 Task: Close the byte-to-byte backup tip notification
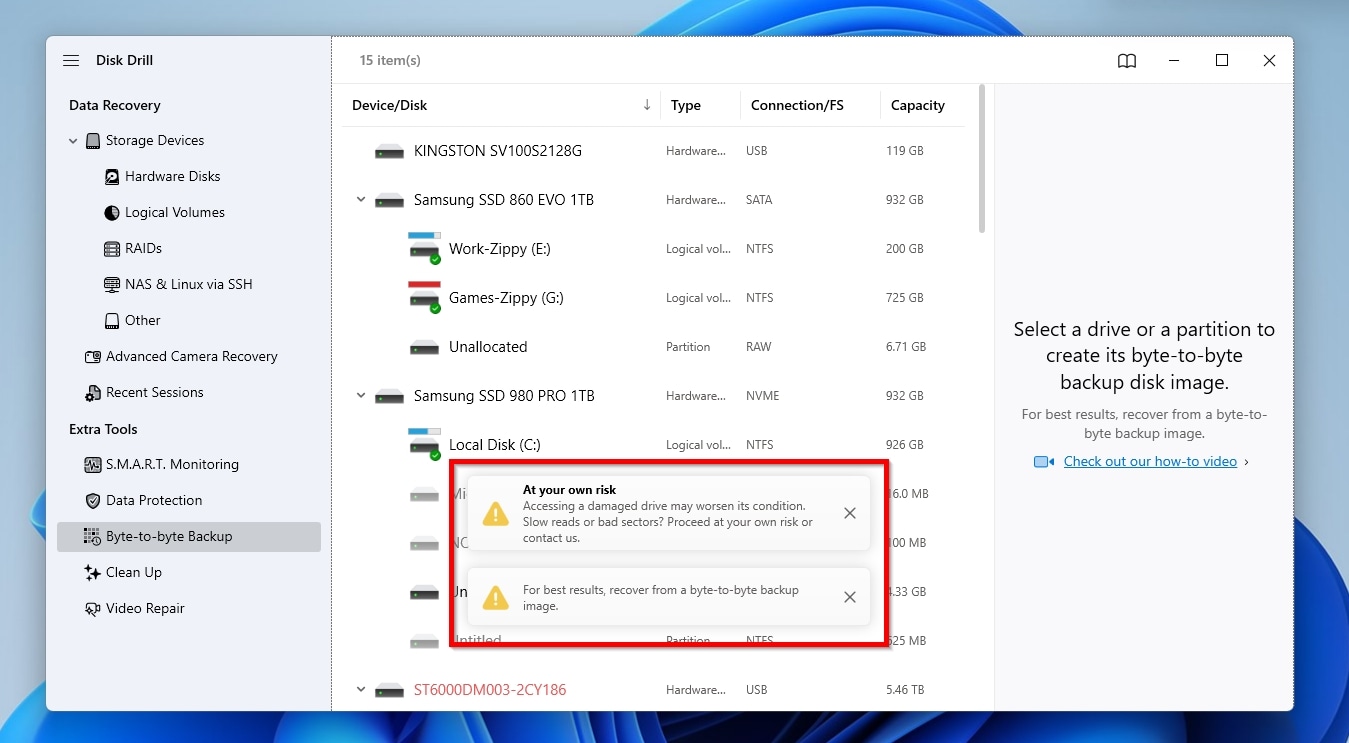pos(849,598)
